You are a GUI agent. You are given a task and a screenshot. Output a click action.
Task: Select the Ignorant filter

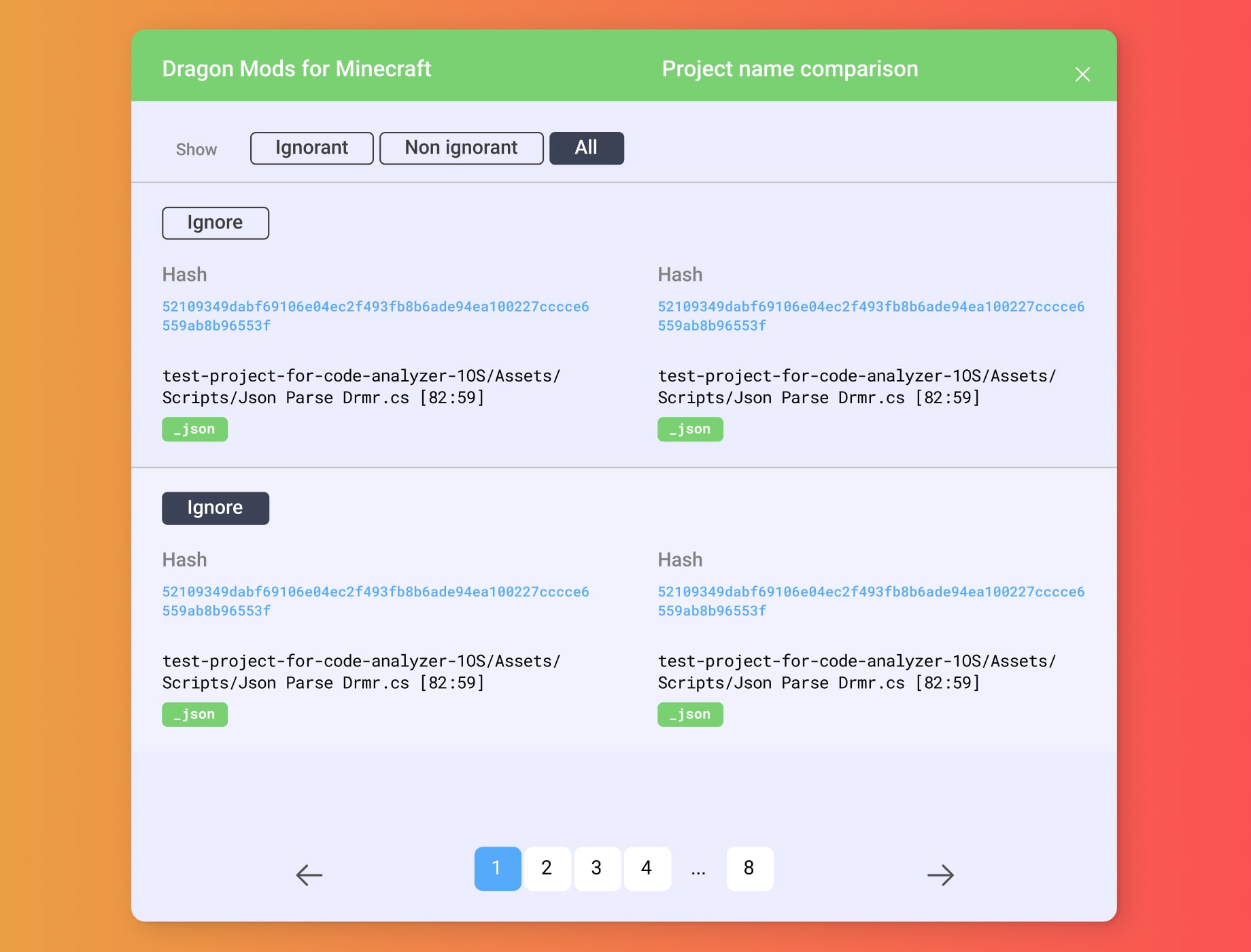point(311,148)
